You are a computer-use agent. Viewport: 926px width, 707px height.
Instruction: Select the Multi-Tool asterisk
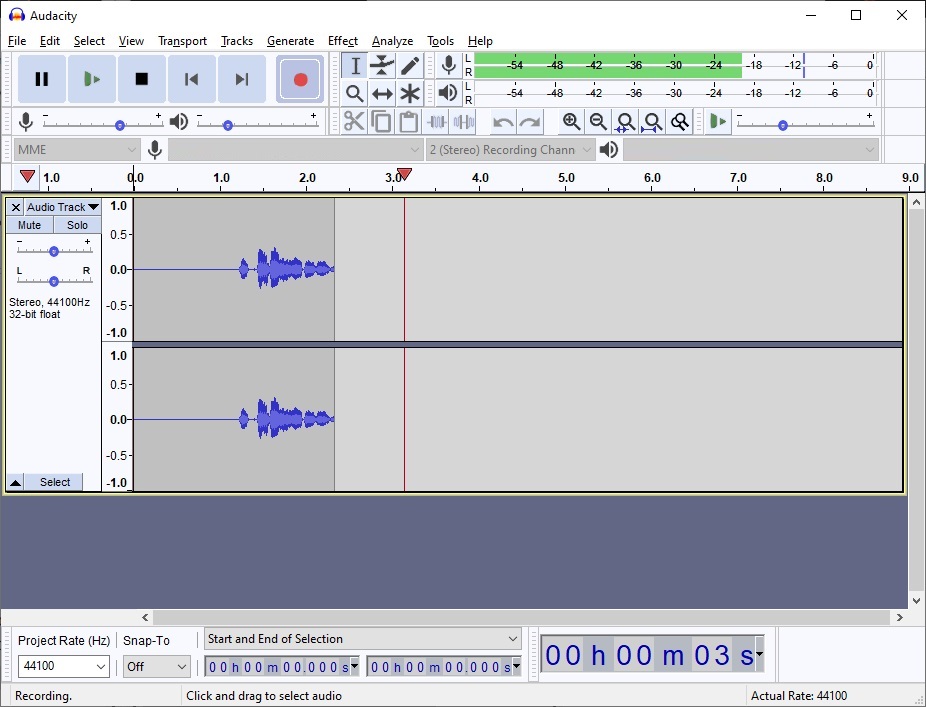pos(410,93)
